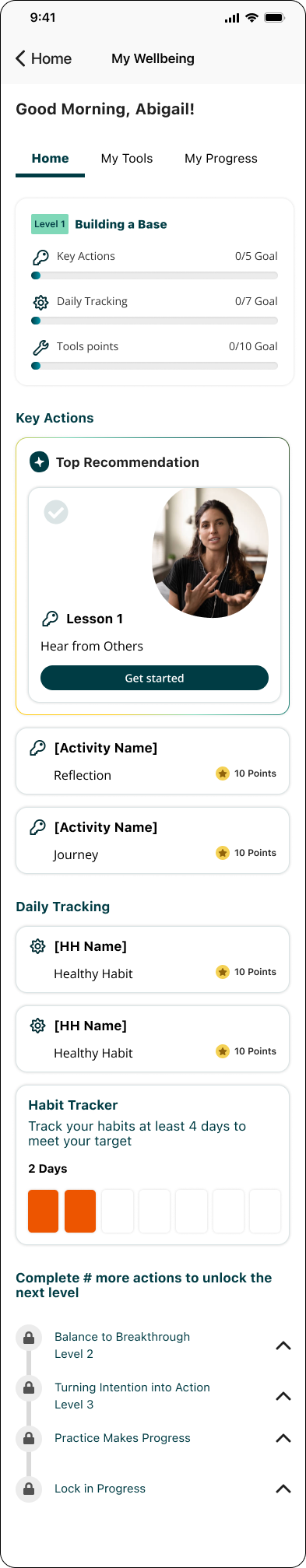Click the lock icon for Balance to Breakthrough
Screen dimensions: 306x1568
29,1338
